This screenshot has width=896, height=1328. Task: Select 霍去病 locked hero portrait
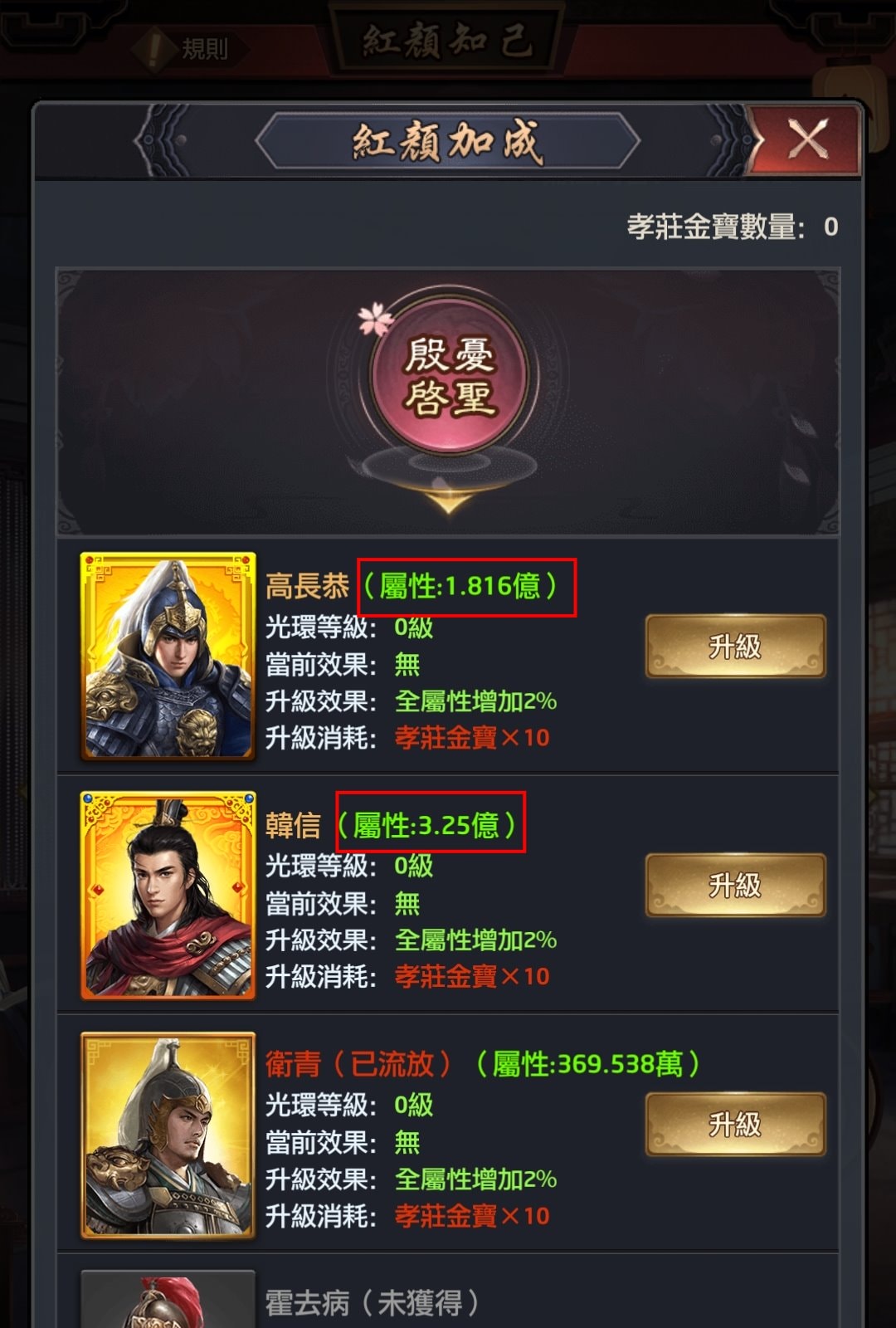click(168, 1299)
